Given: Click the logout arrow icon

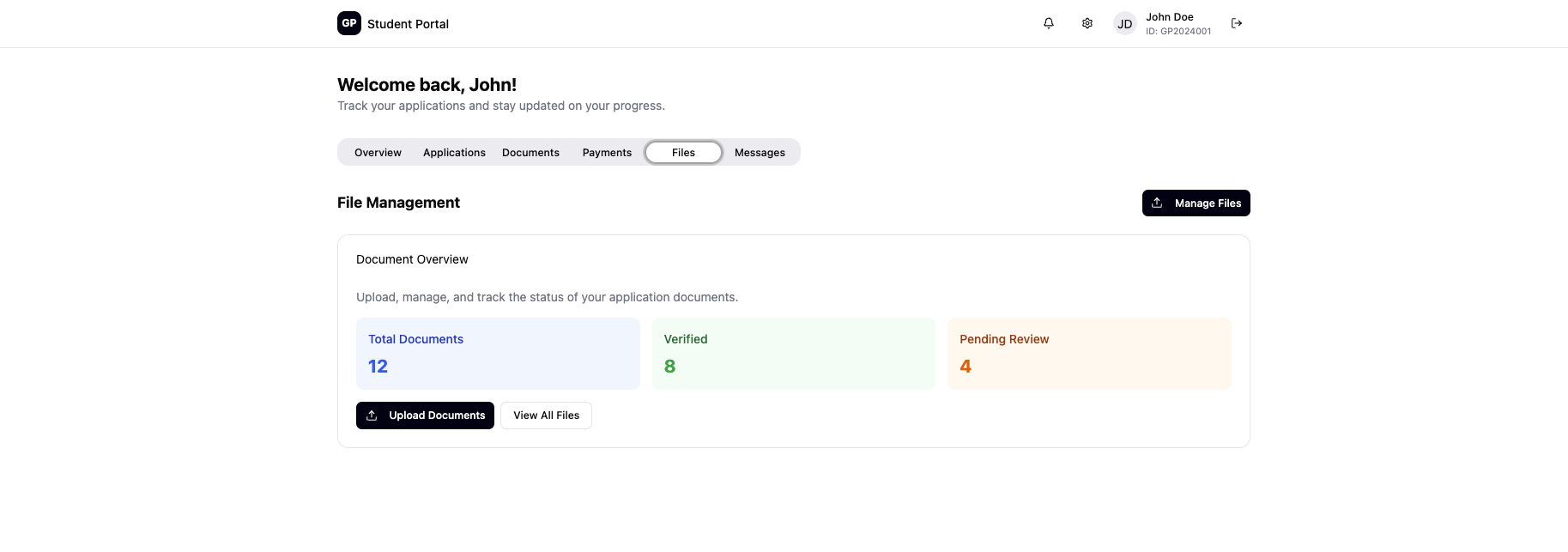Looking at the screenshot, I should (1236, 23).
